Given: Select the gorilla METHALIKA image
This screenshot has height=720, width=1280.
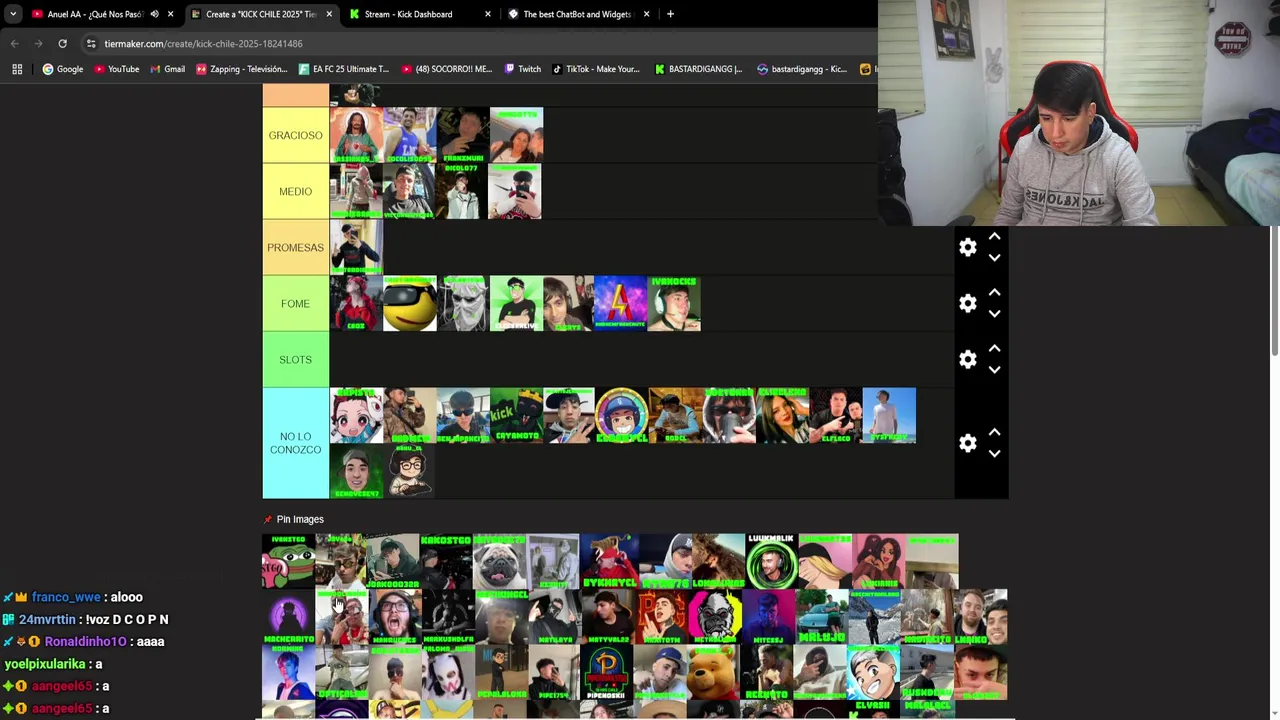Looking at the screenshot, I should [714, 616].
